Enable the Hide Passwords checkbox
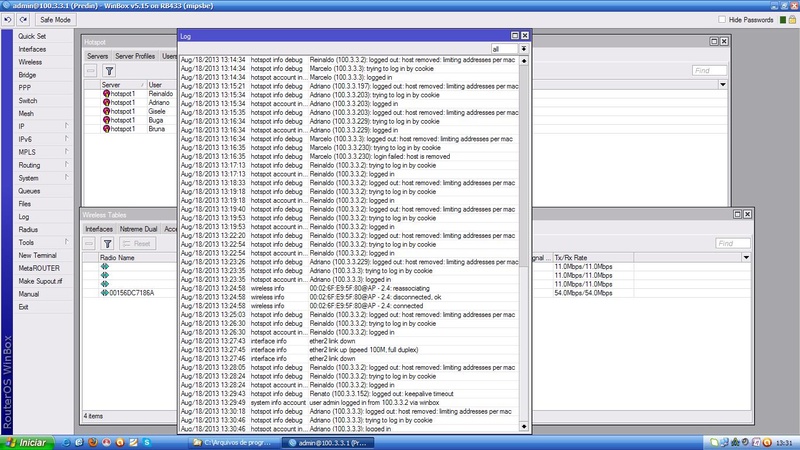 pos(722,20)
